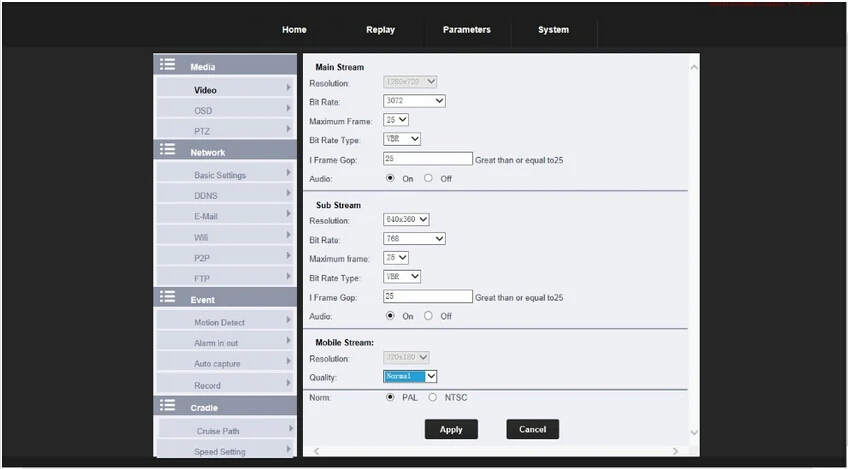Open the Replay tab
This screenshot has width=848, height=469.
pos(380,30)
